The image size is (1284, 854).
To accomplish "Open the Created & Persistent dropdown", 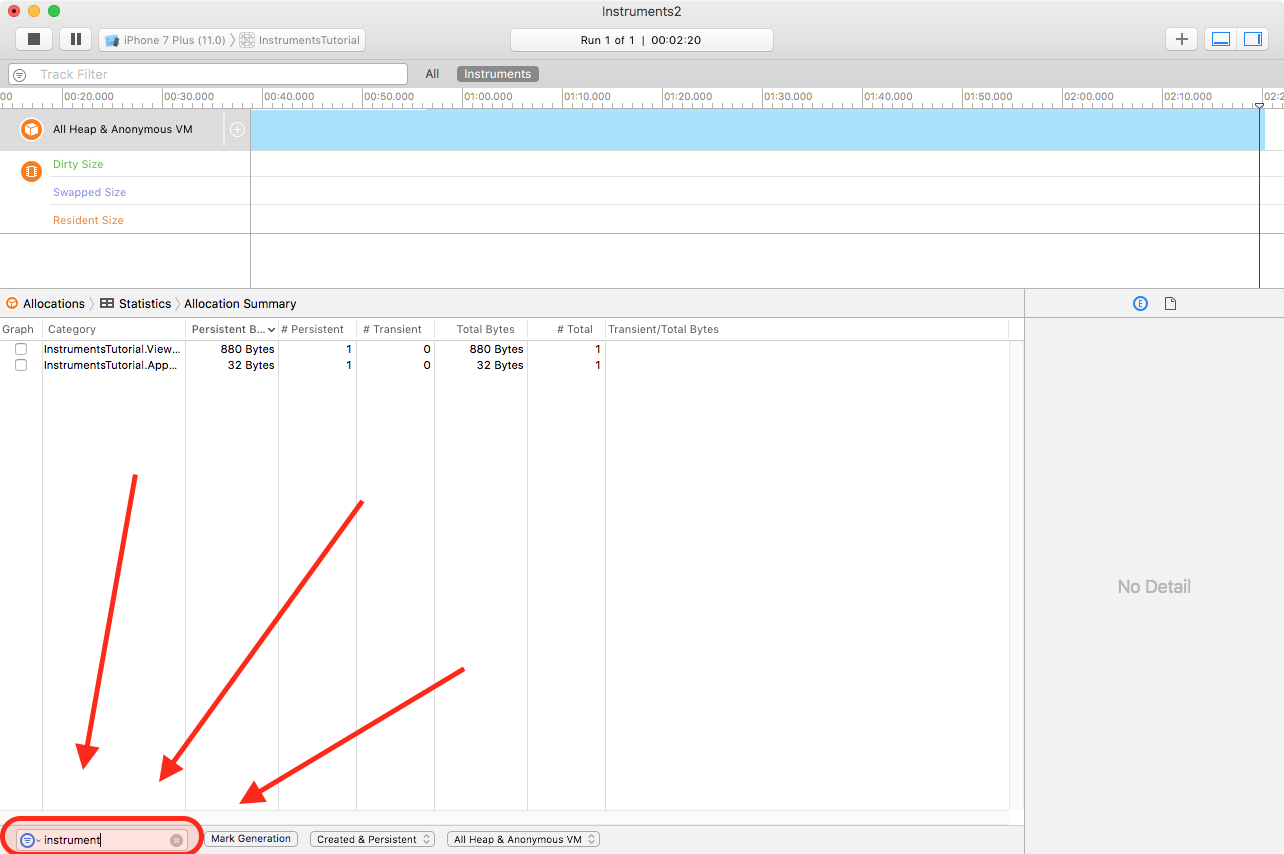I will 372,839.
